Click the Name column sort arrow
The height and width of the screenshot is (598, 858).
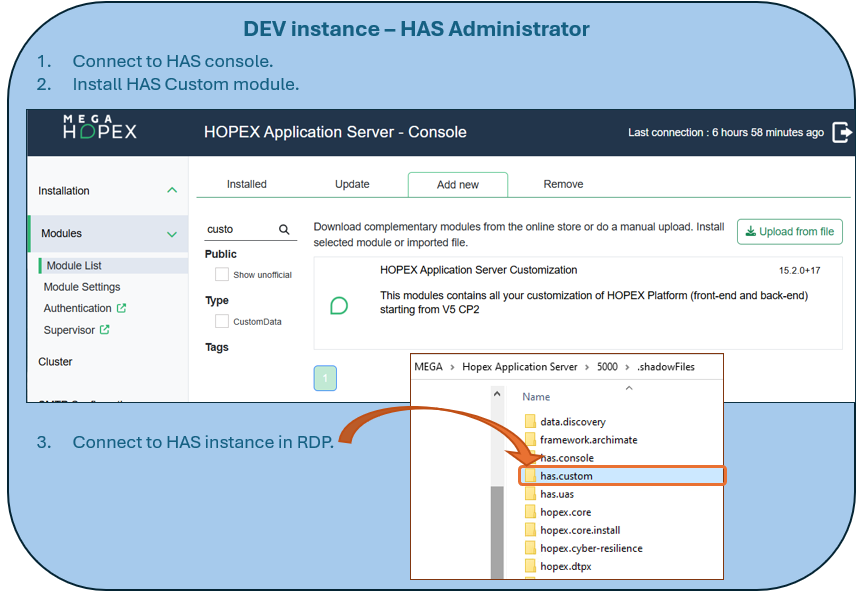click(628, 388)
